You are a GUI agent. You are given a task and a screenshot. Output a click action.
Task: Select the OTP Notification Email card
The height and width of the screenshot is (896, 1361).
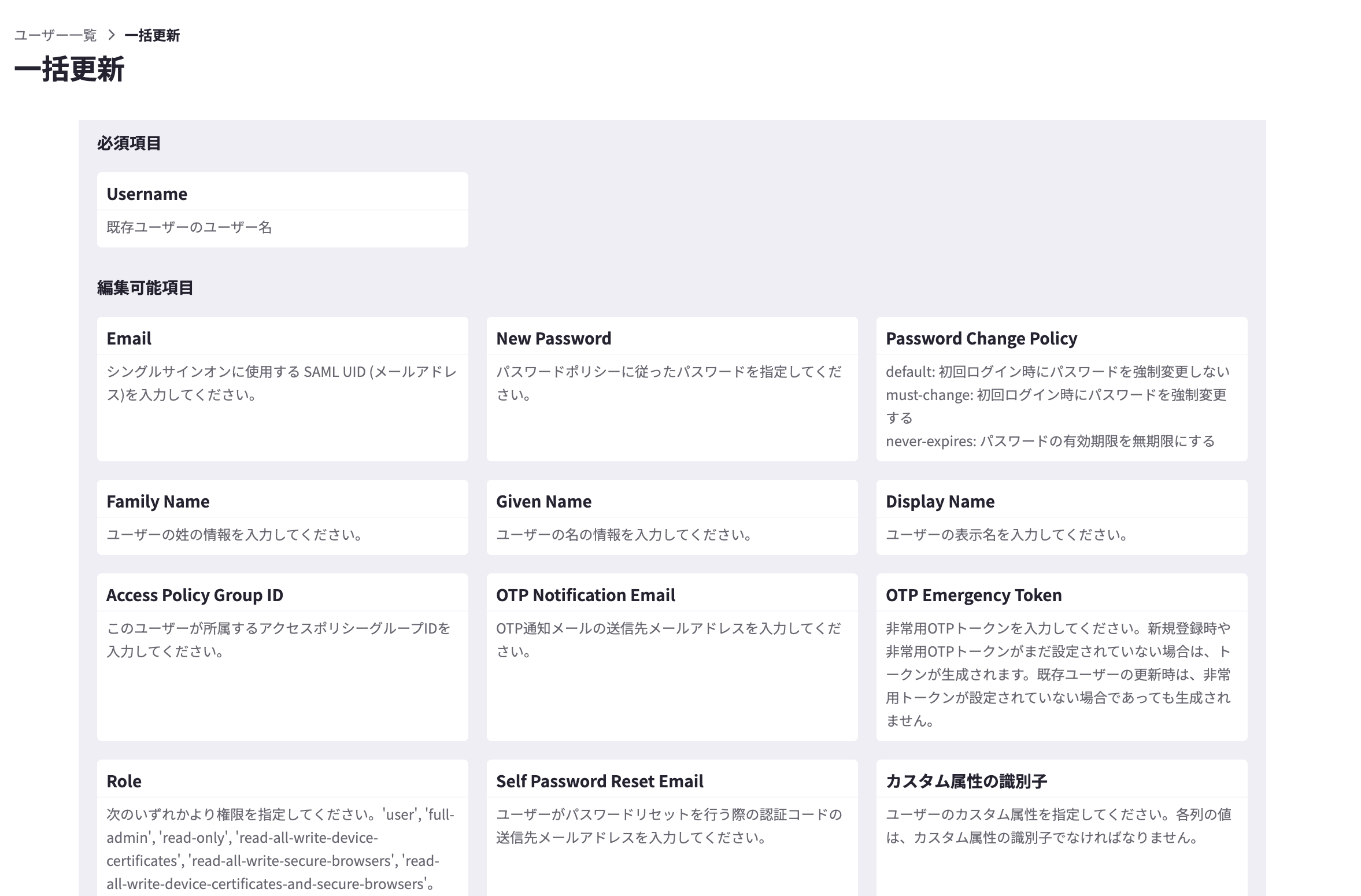[x=672, y=657]
